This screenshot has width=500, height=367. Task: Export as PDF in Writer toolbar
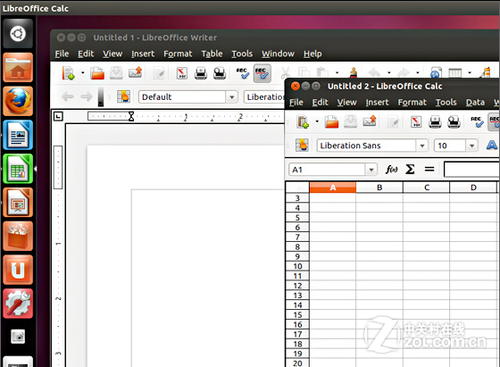pyautogui.click(x=182, y=73)
